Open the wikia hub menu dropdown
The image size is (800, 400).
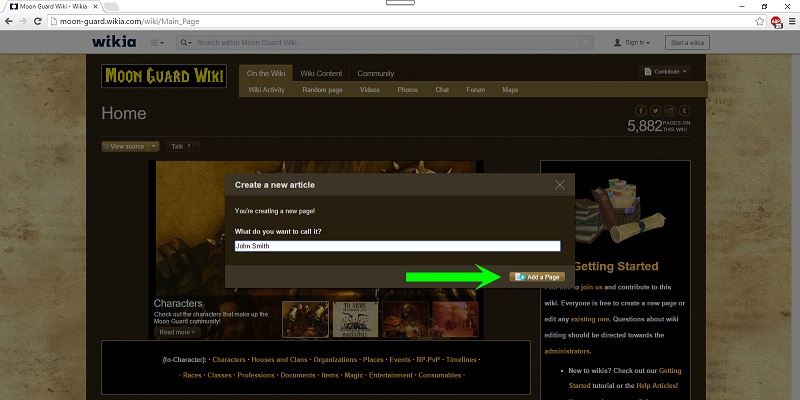(157, 43)
